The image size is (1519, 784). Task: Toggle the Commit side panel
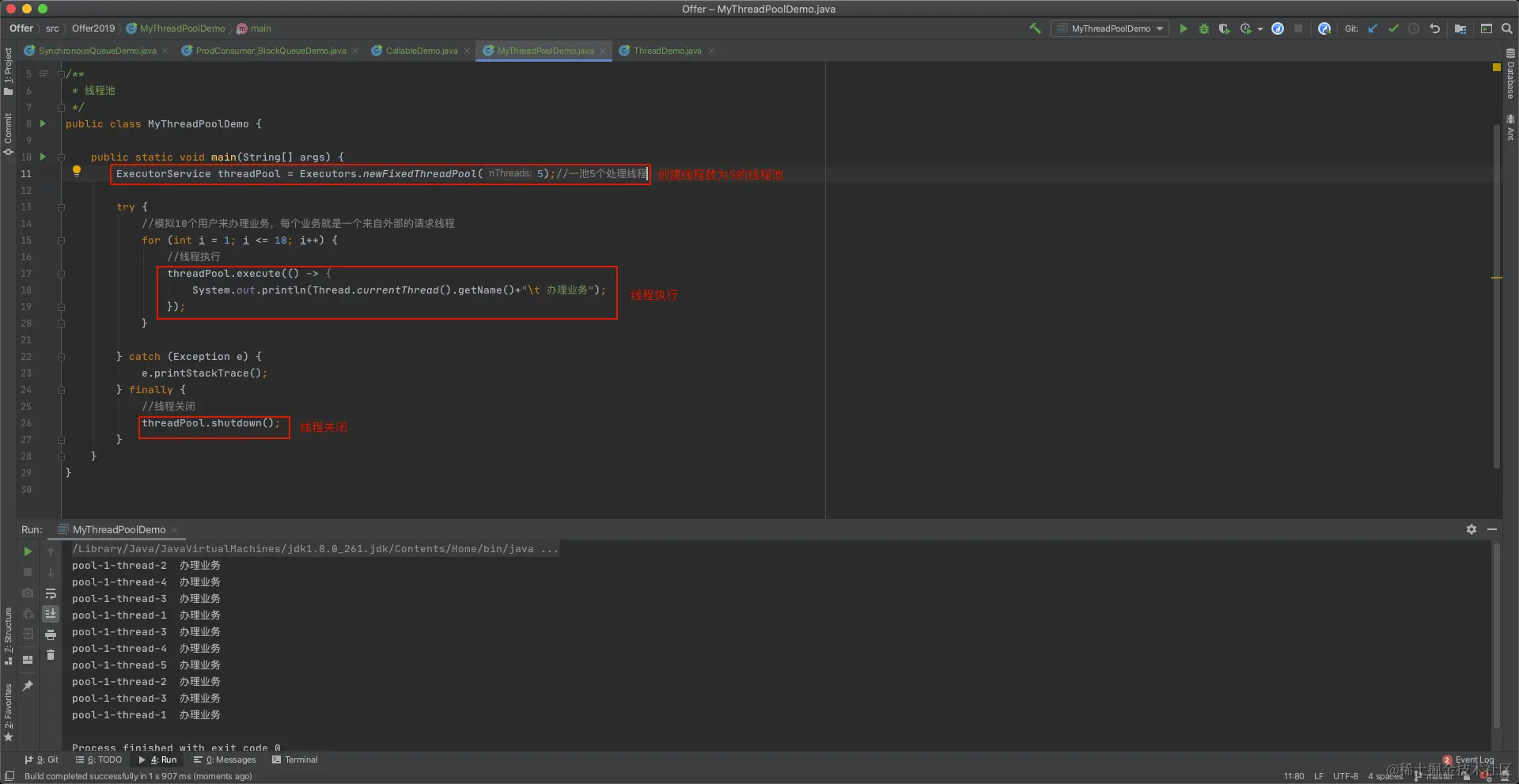(8, 133)
